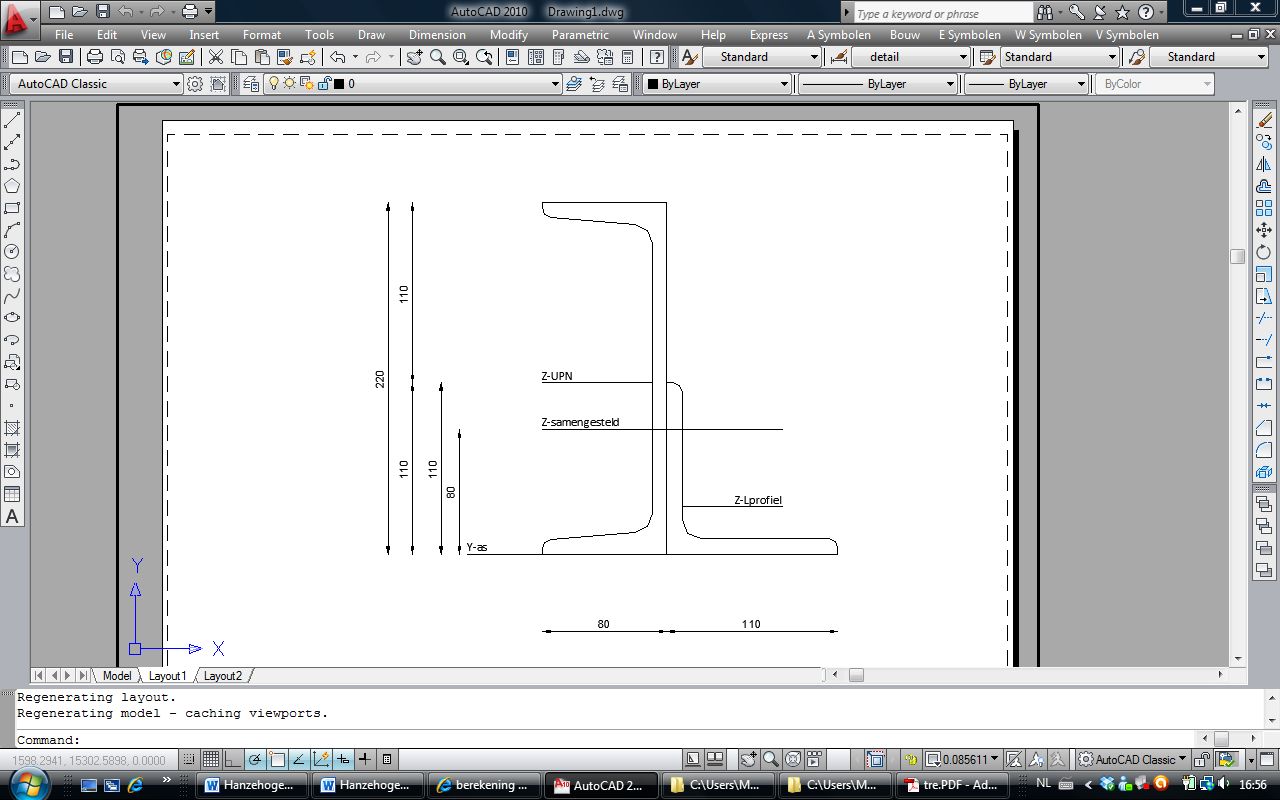
Task: Open the Dimension menu
Action: (437, 34)
